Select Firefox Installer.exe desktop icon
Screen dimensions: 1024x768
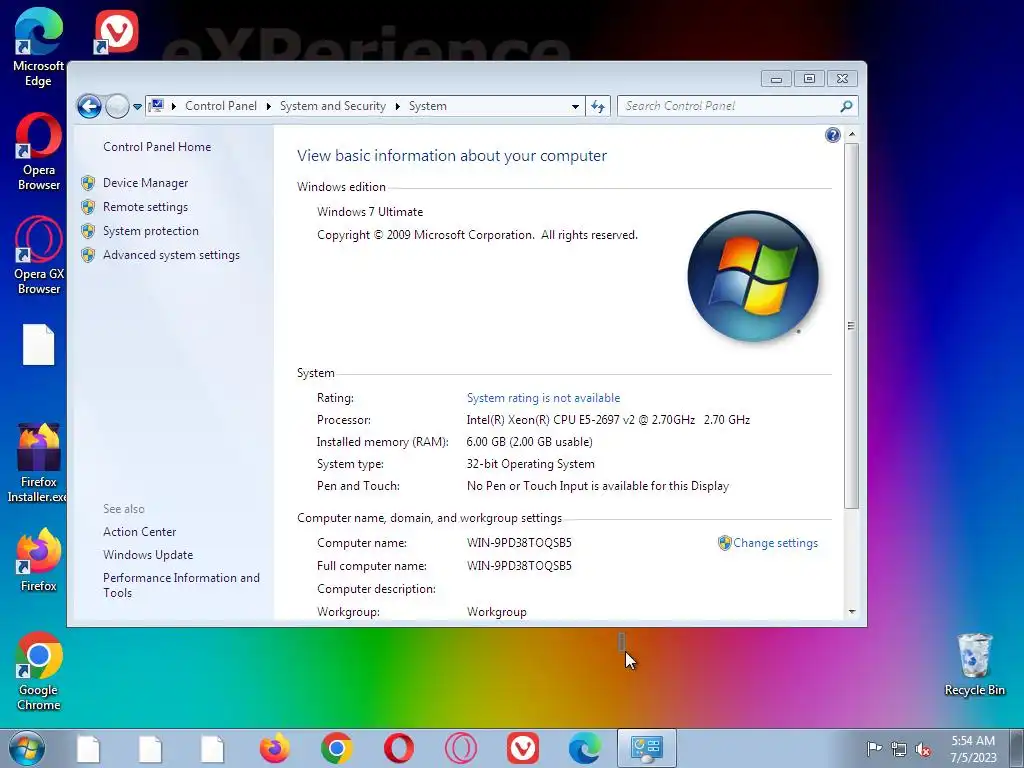[x=38, y=462]
